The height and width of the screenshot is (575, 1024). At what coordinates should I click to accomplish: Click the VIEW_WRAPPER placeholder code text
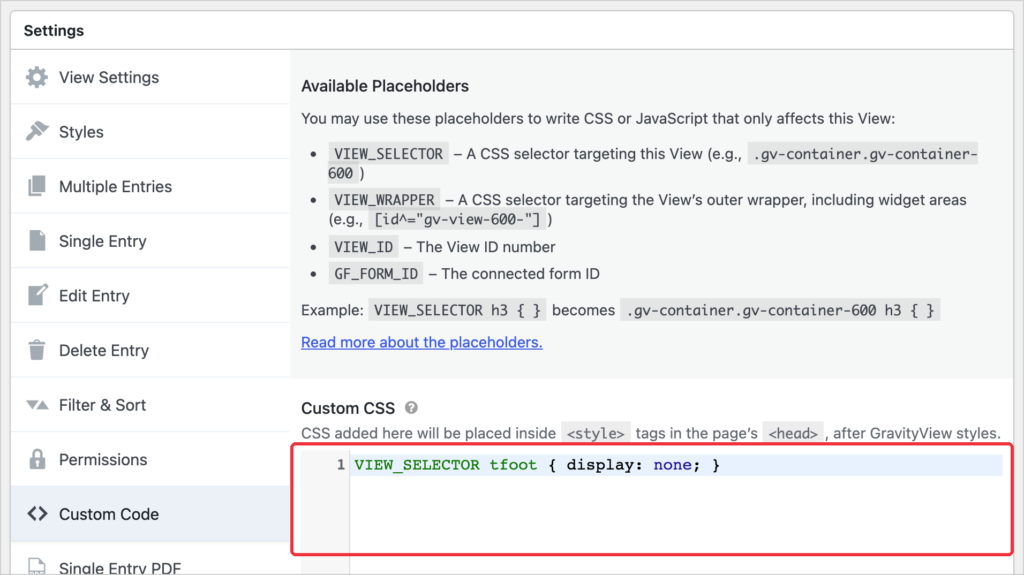click(384, 200)
